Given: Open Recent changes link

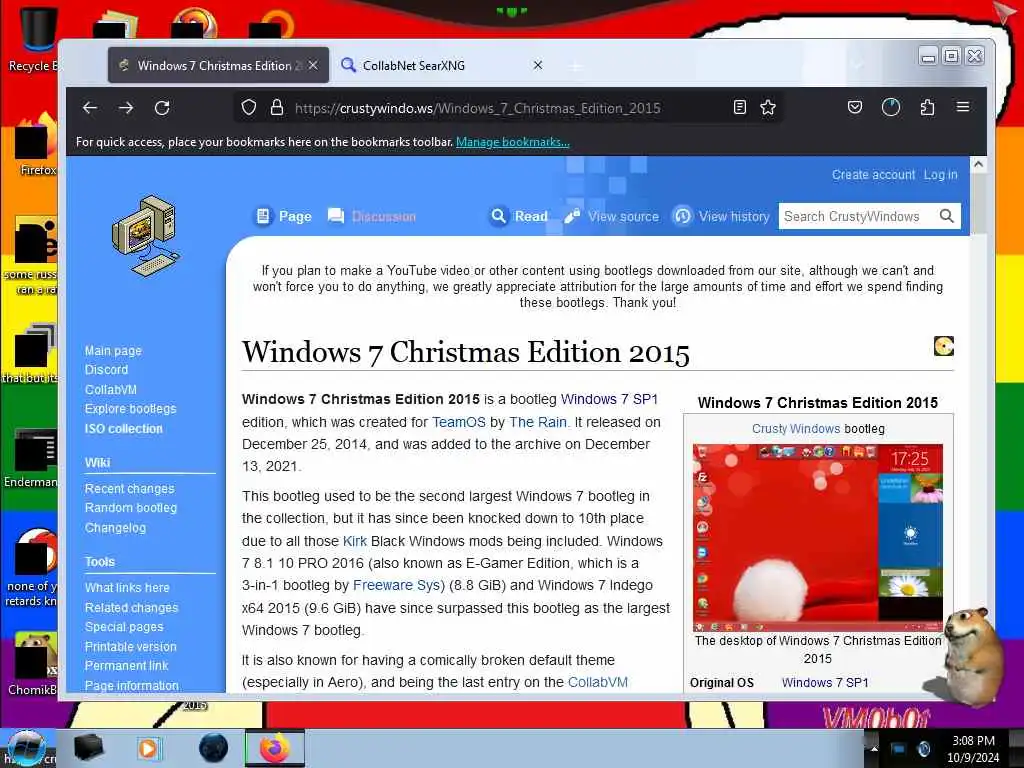Looking at the screenshot, I should (x=129, y=488).
